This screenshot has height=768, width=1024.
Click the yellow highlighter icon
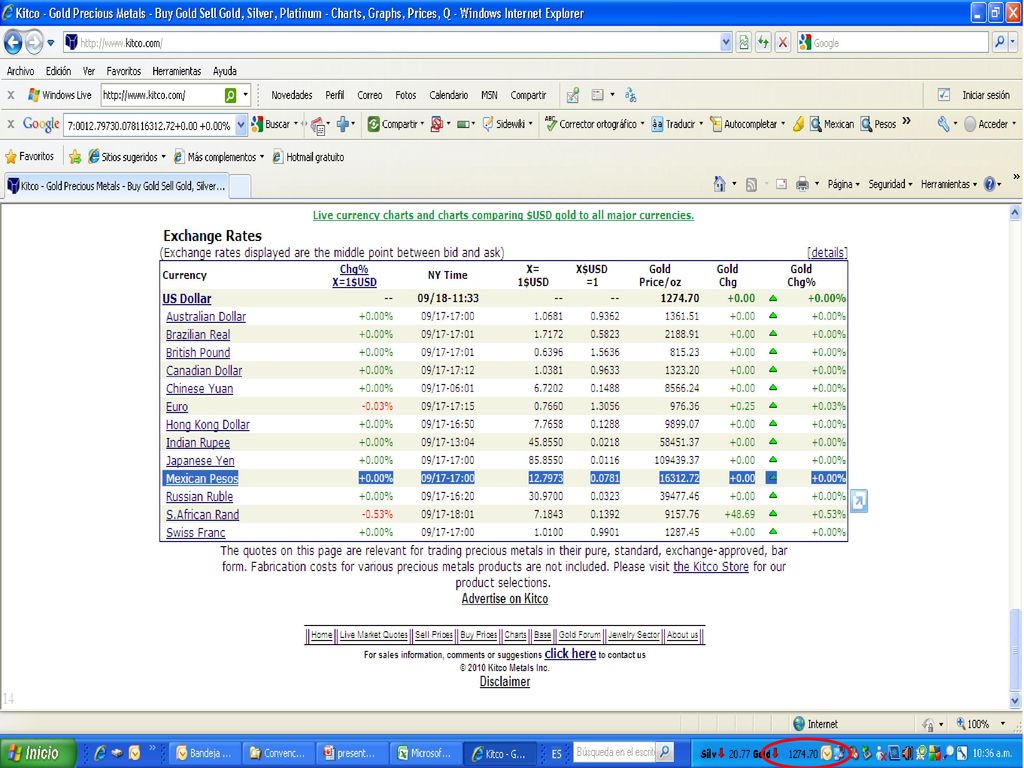coord(798,124)
